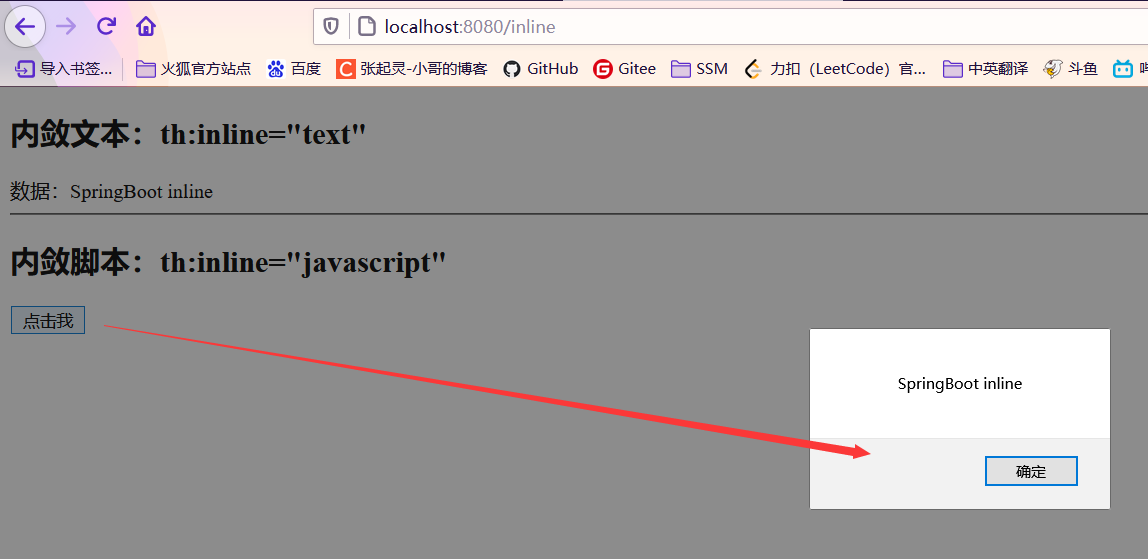The width and height of the screenshot is (1148, 559).
Task: Click the 内敛文本 th:inline="text" heading
Action: click(x=187, y=135)
